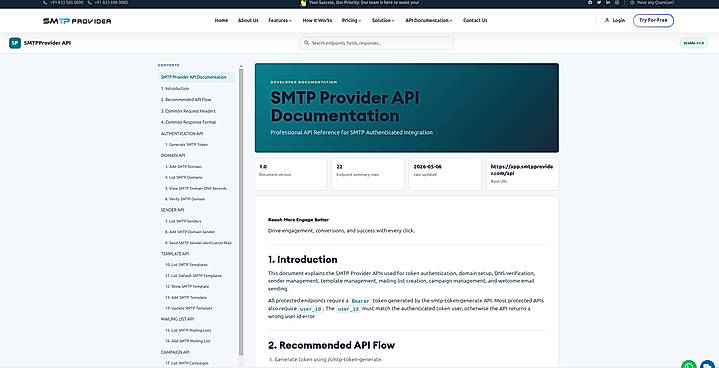Click the 'Bearer' code tag in Introduction
719x368 pixels.
pyautogui.click(x=360, y=301)
